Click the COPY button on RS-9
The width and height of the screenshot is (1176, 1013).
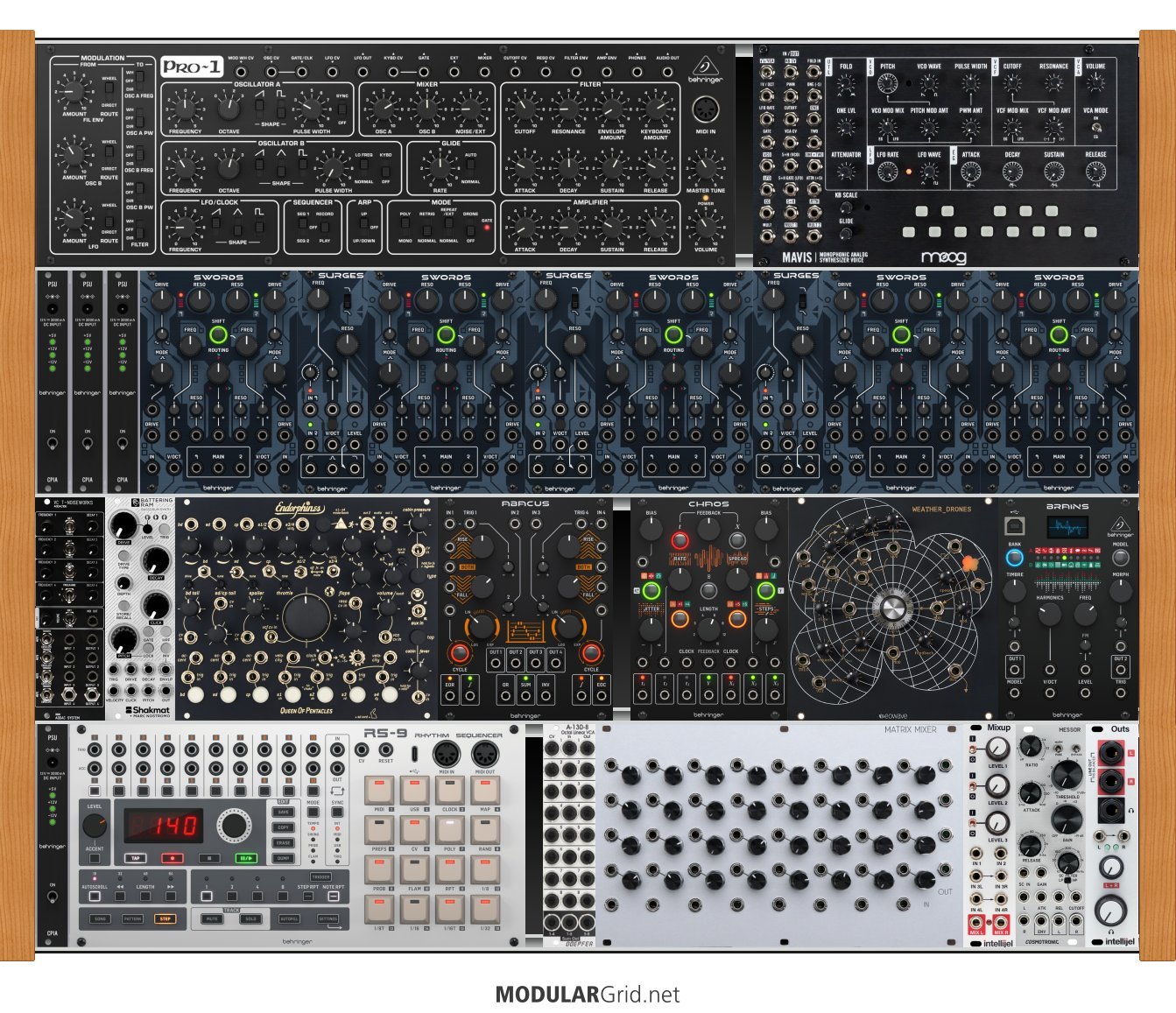(284, 827)
